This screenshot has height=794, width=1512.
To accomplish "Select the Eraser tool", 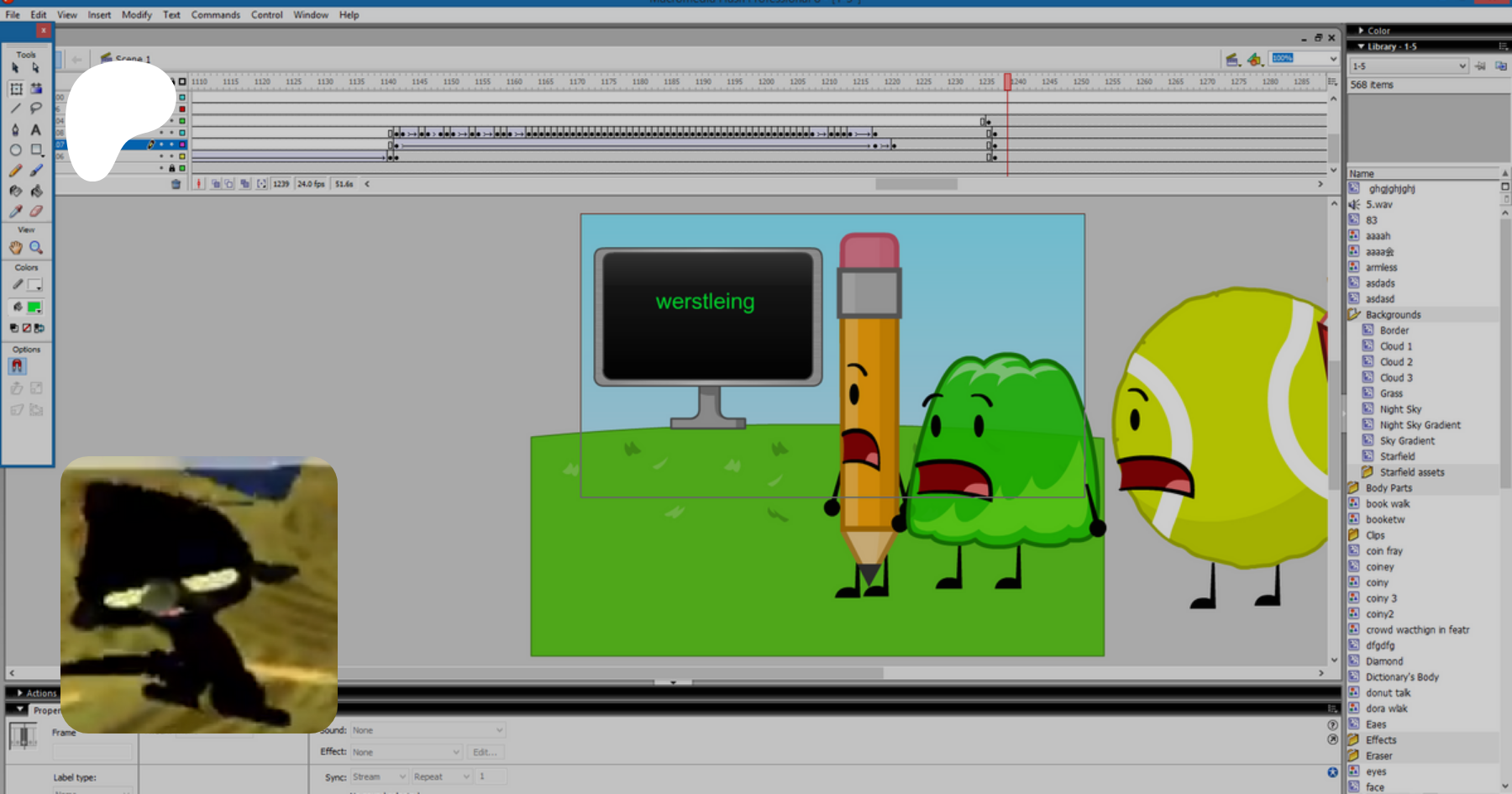I will tap(36, 212).
